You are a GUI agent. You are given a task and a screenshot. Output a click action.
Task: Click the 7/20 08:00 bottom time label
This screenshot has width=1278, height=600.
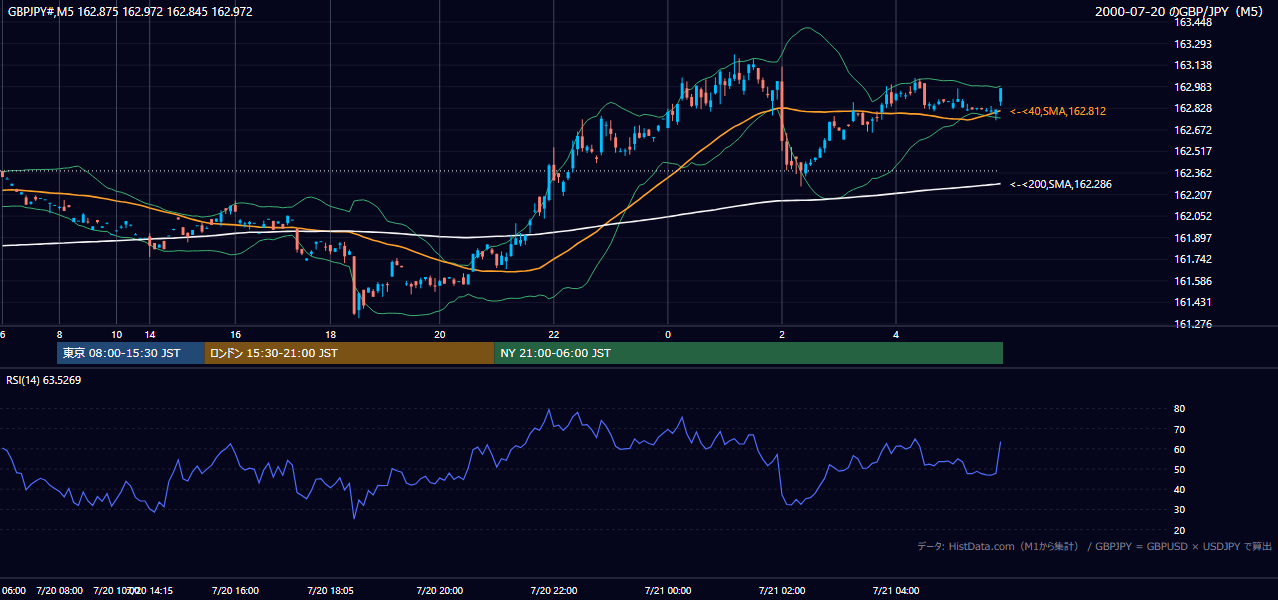[59, 590]
